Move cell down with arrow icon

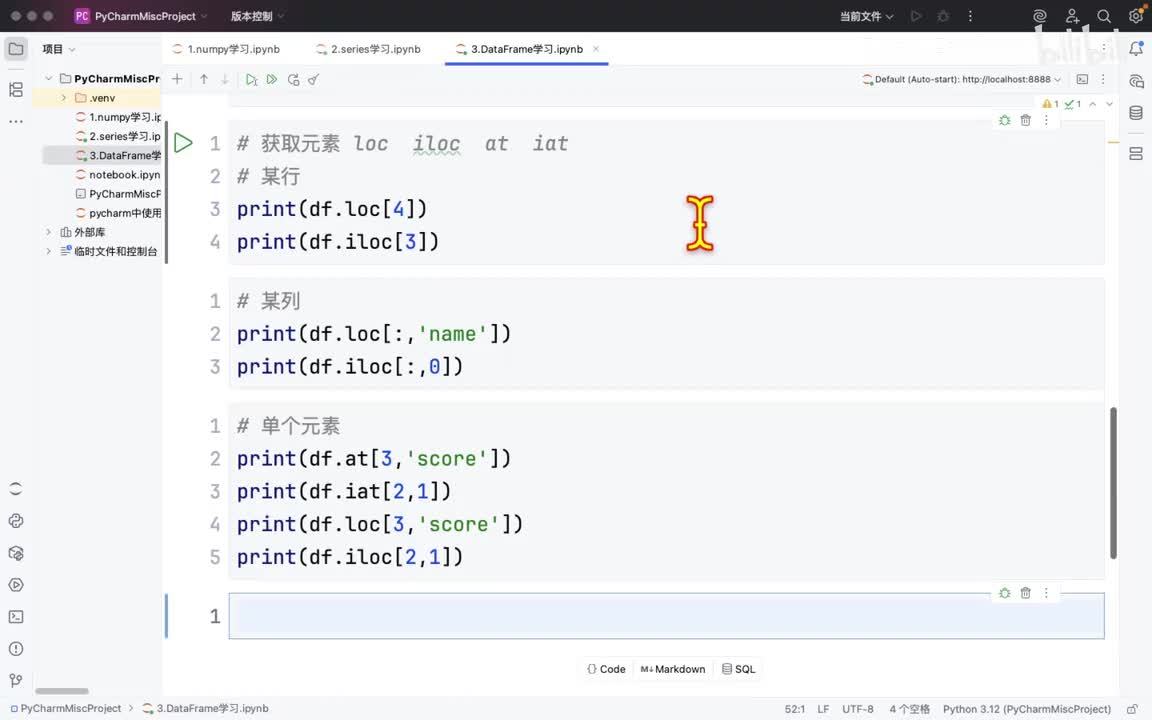pos(225,79)
